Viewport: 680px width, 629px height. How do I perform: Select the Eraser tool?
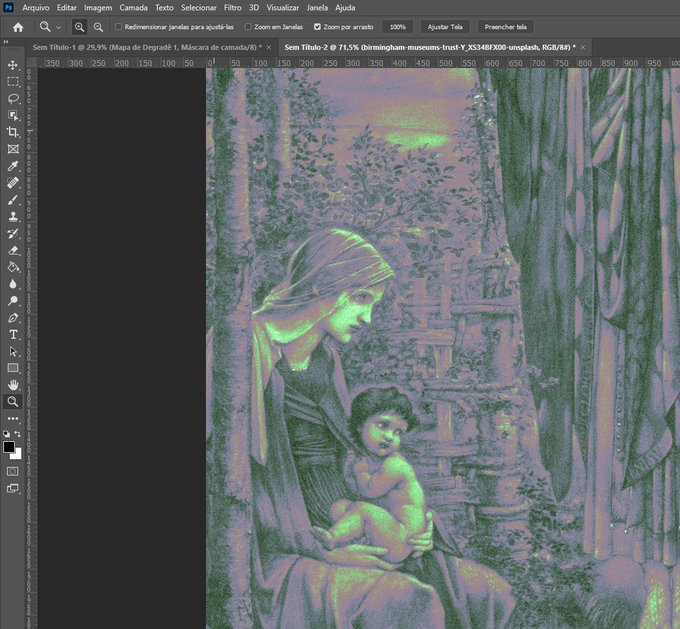click(13, 250)
